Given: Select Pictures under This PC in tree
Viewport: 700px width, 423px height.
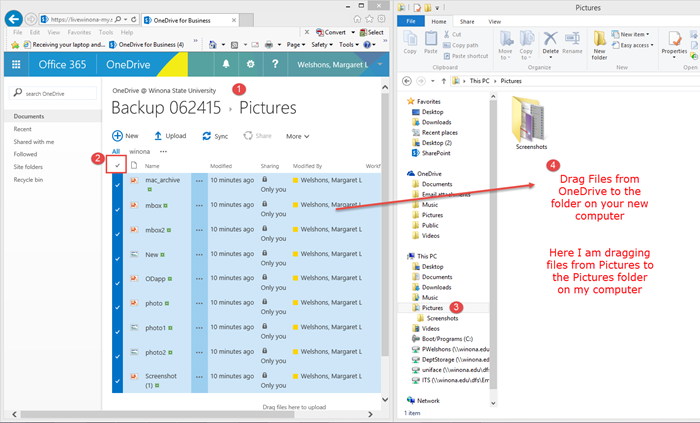Looking at the screenshot, I should (434, 306).
